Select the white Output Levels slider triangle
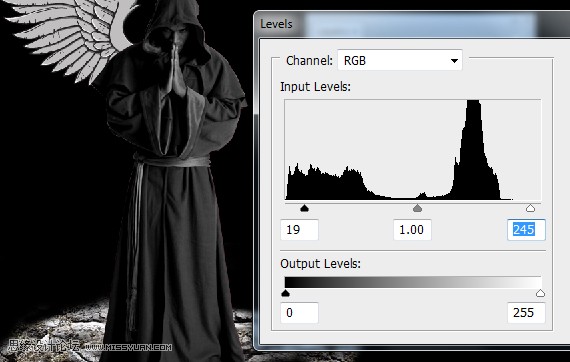 pyautogui.click(x=541, y=293)
